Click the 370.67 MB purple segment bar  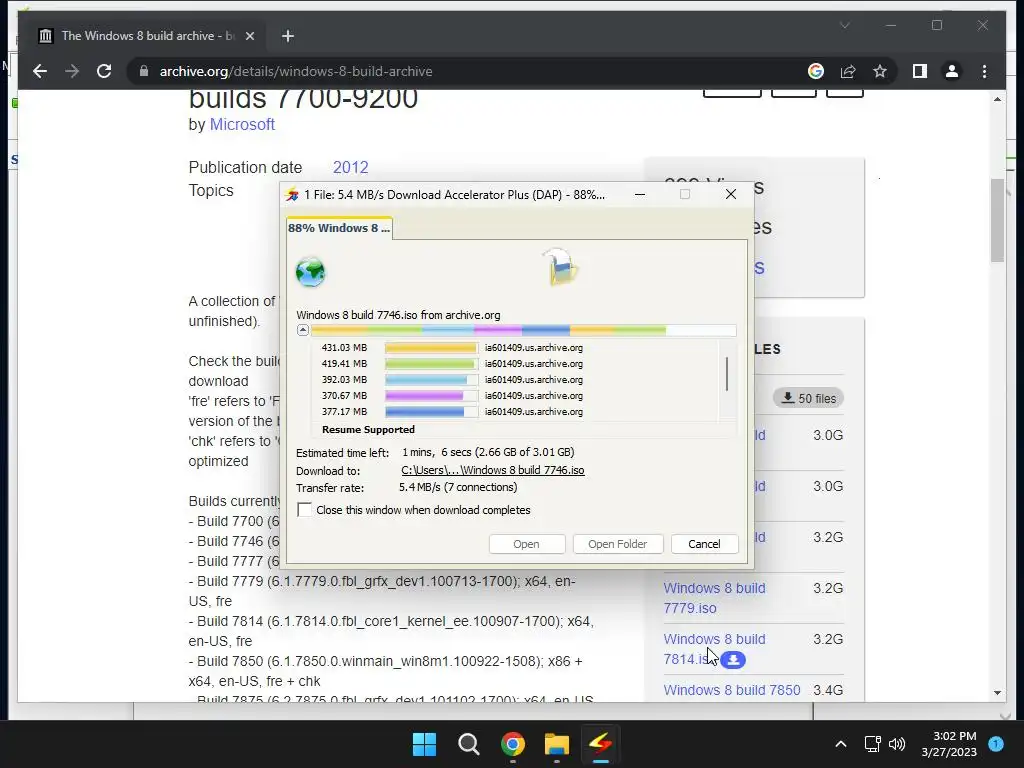pyautogui.click(x=431, y=396)
